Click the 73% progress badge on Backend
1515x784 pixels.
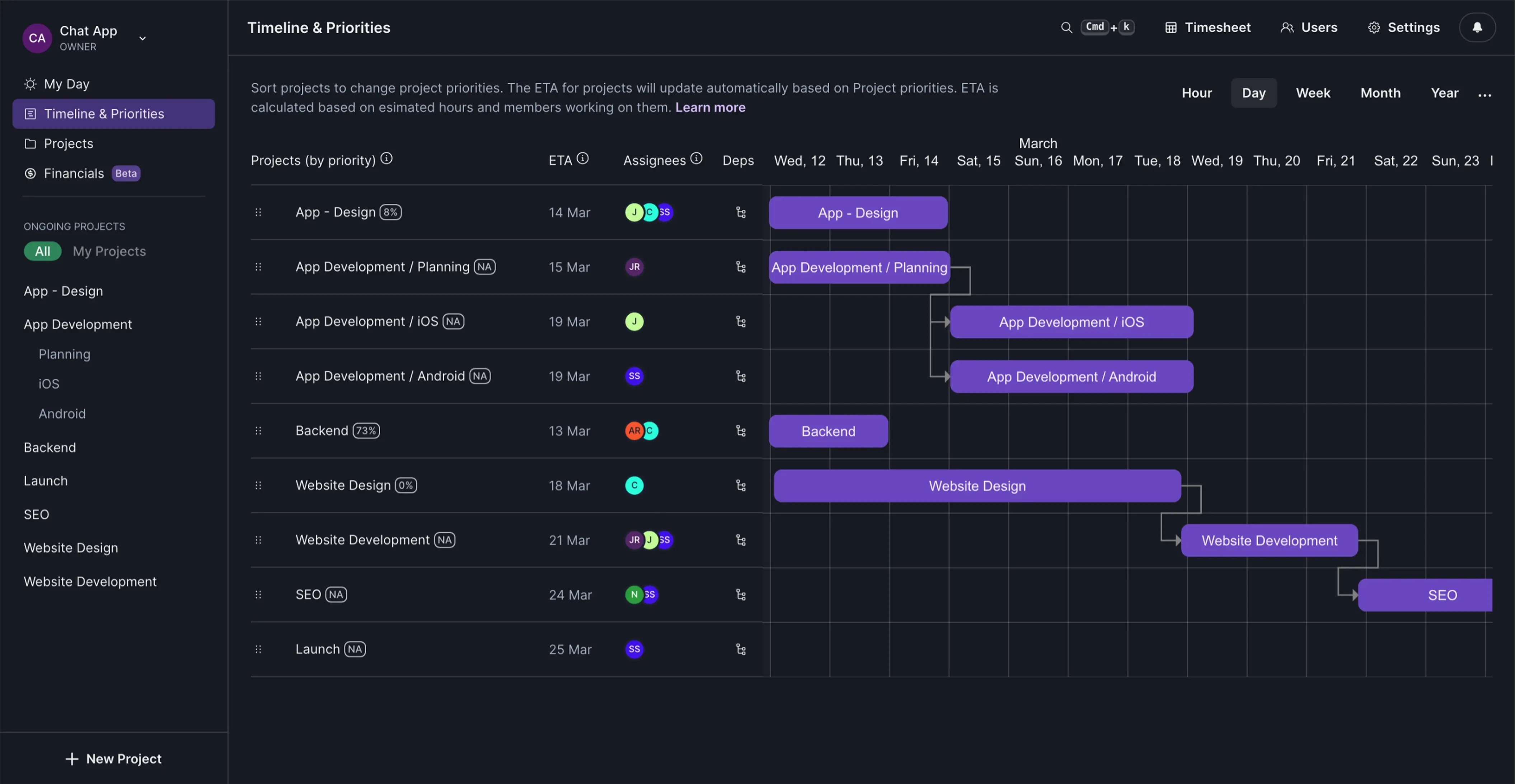click(x=366, y=430)
